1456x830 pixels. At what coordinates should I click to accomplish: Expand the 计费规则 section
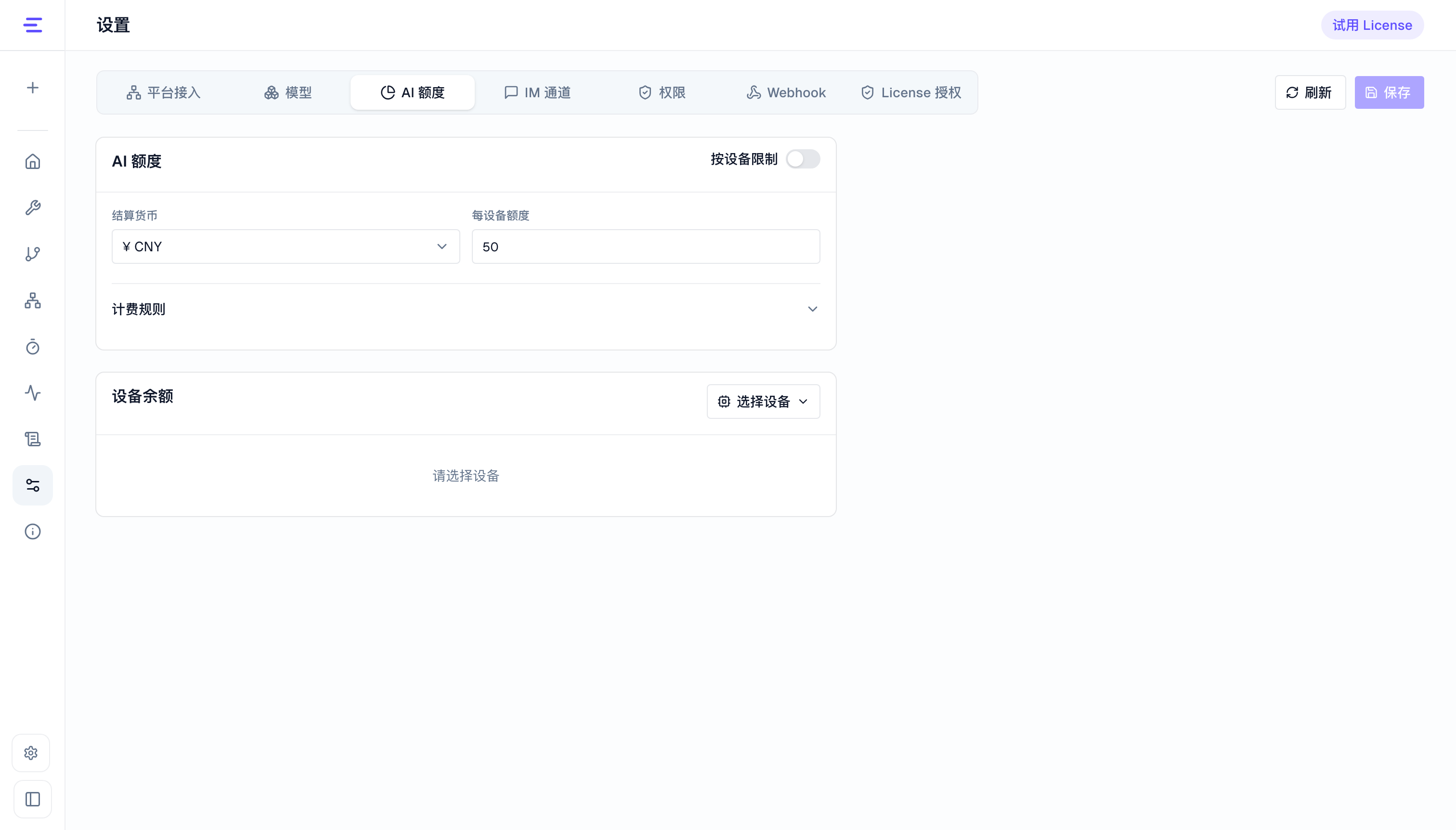tap(466, 309)
